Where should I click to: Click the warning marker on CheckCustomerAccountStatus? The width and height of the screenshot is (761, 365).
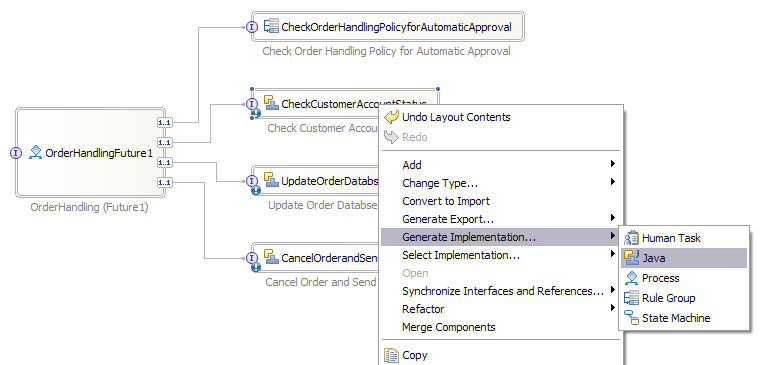pyautogui.click(x=256, y=114)
